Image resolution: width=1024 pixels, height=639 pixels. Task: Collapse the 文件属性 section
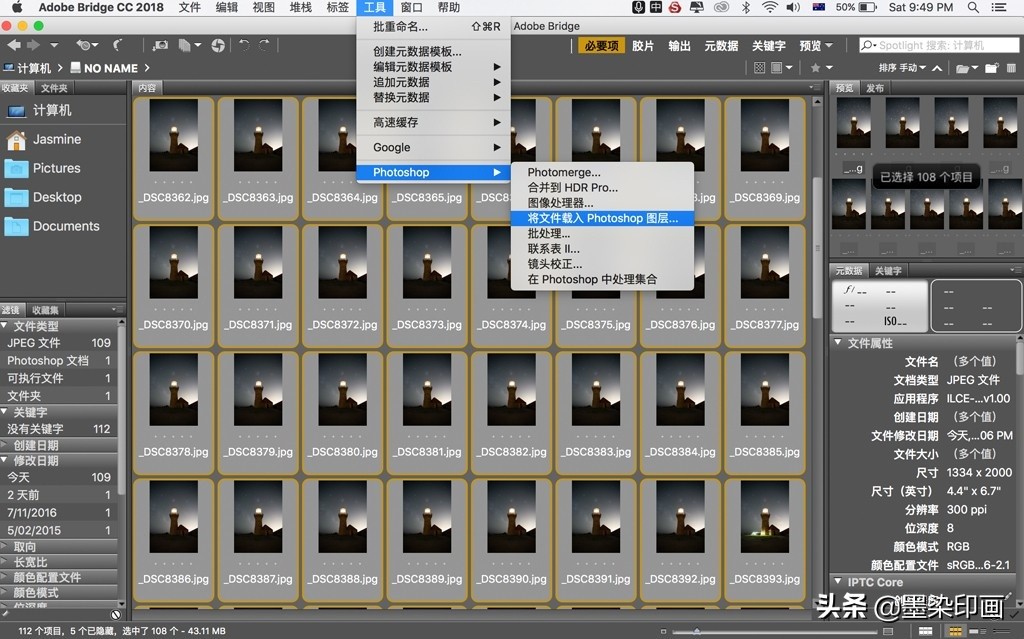click(x=838, y=343)
